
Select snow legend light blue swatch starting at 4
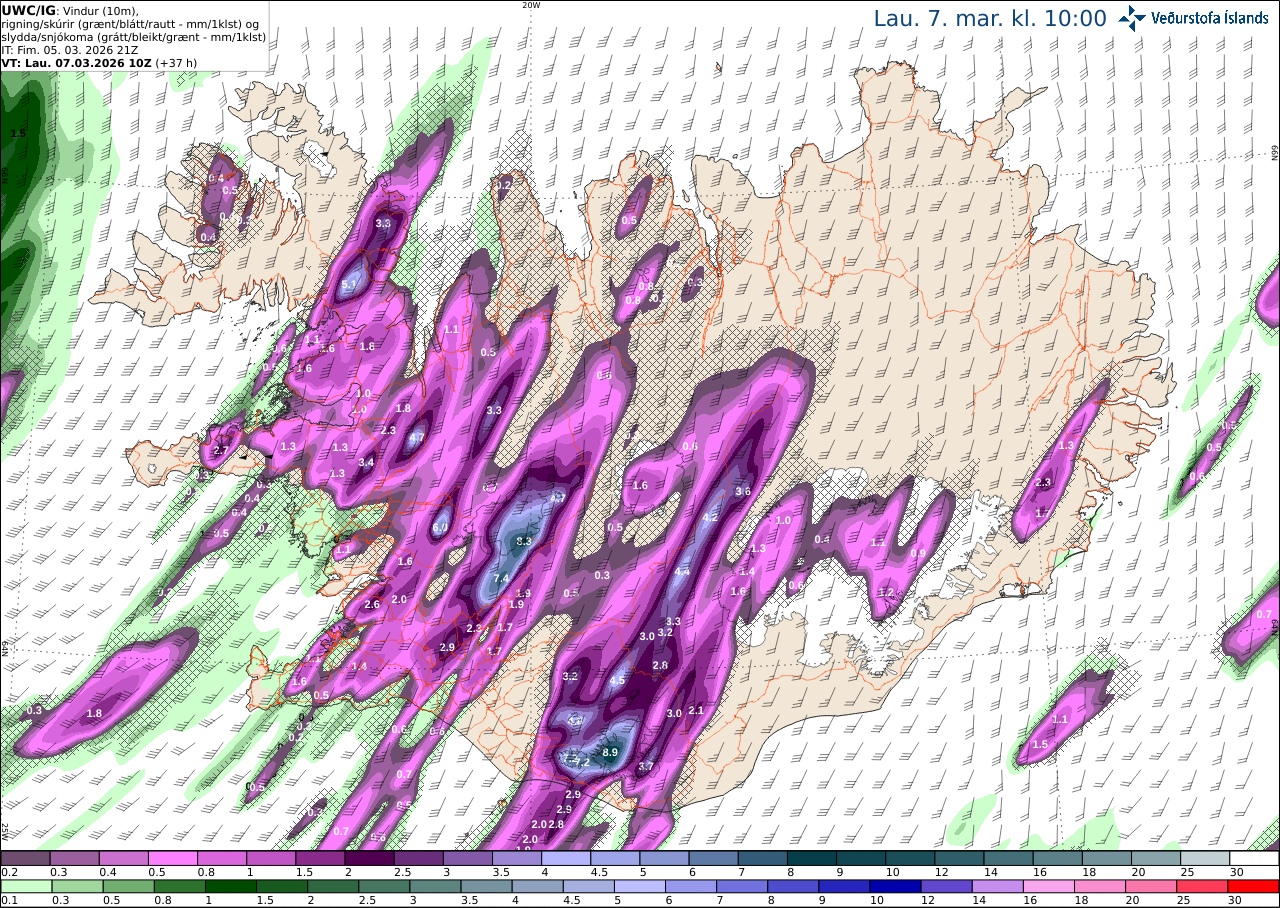tap(566, 858)
